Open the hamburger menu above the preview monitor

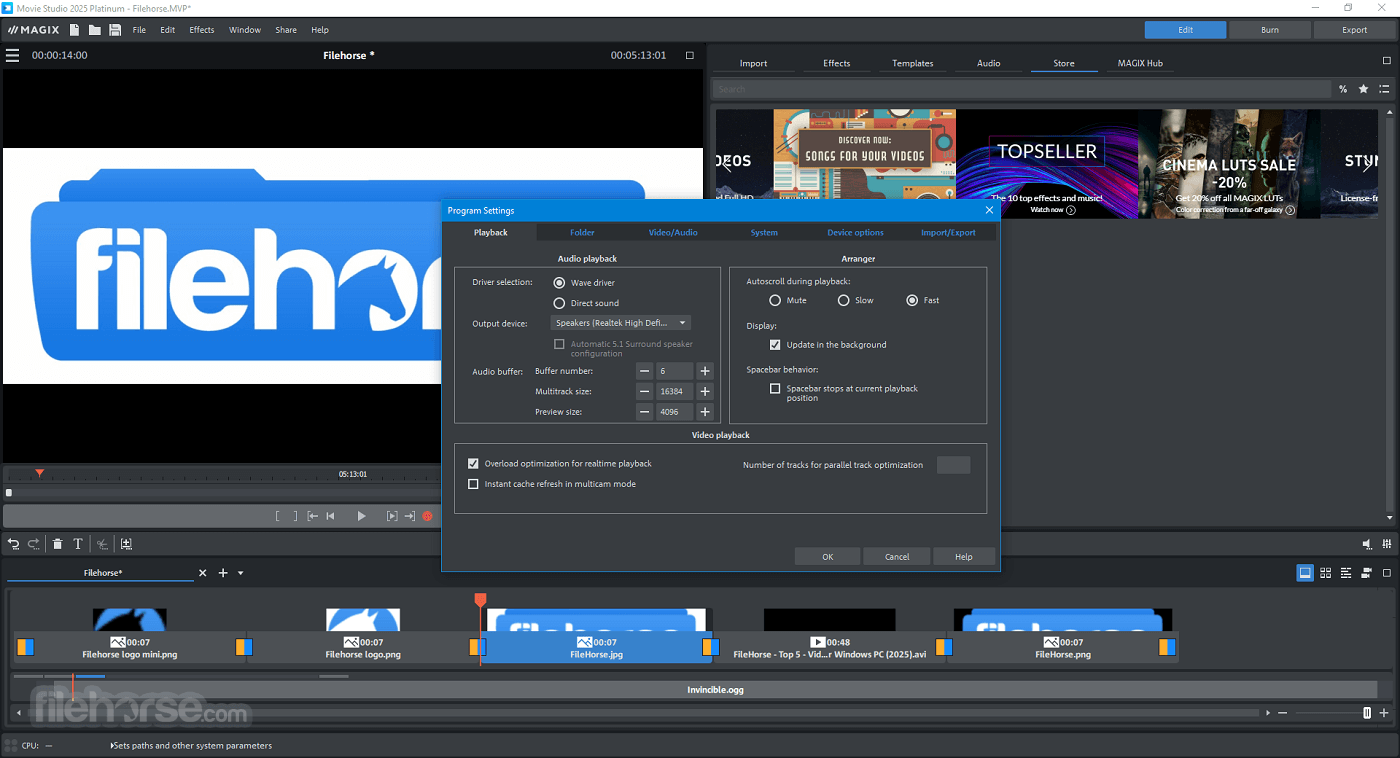click(13, 55)
